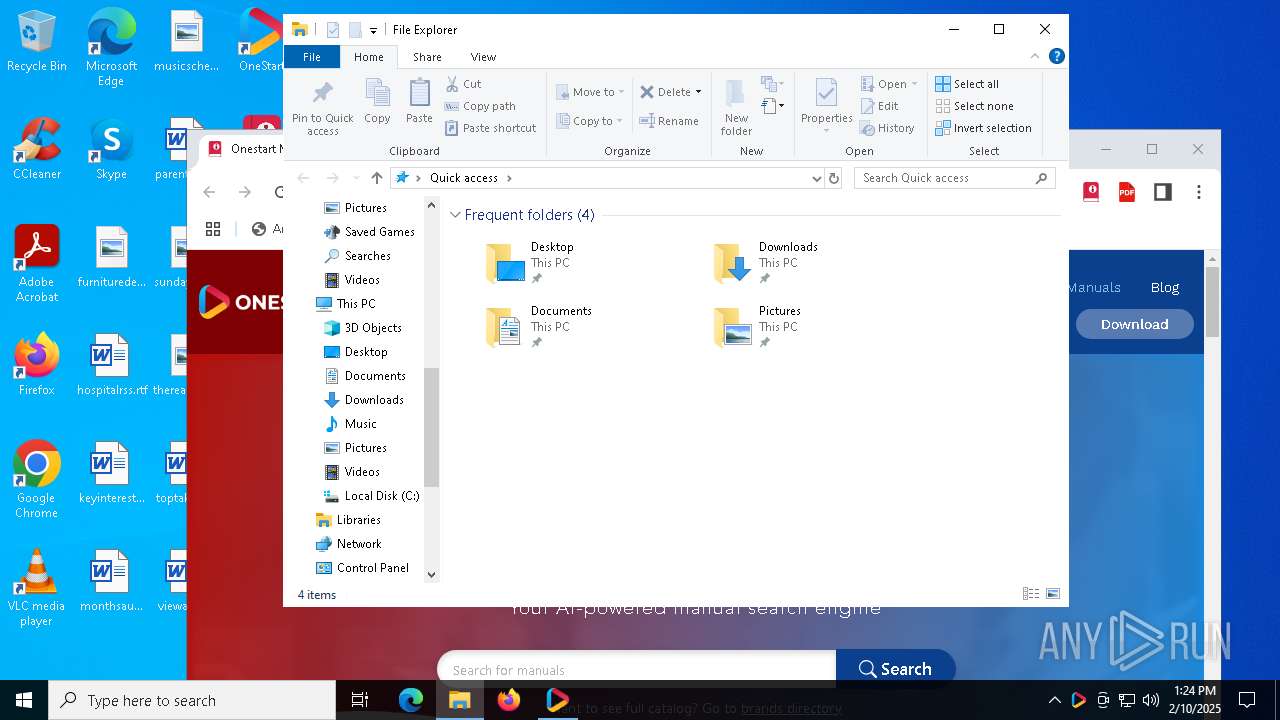
Task: Click the Rename ribbon command
Action: [670, 121]
